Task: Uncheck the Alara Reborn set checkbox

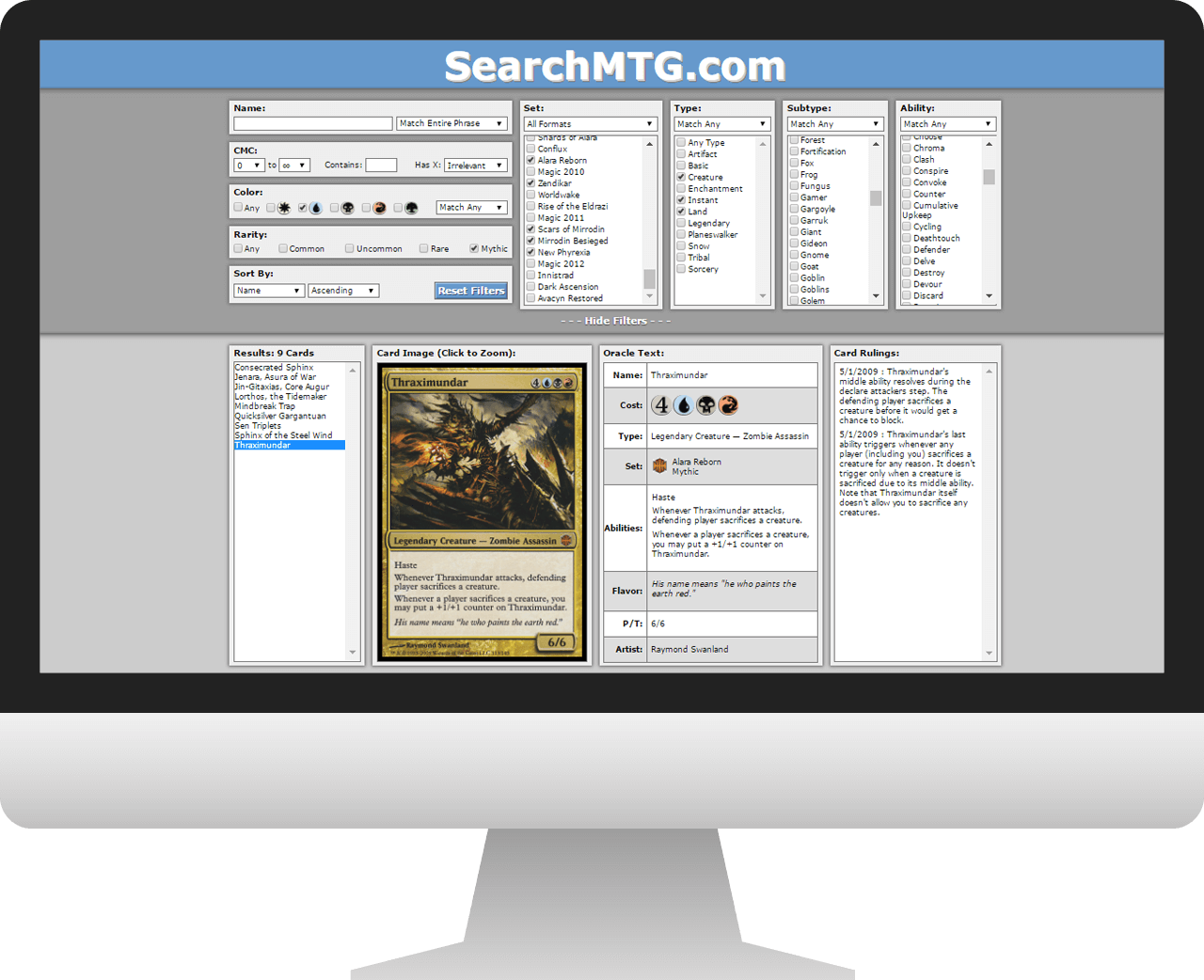Action: coord(531,160)
